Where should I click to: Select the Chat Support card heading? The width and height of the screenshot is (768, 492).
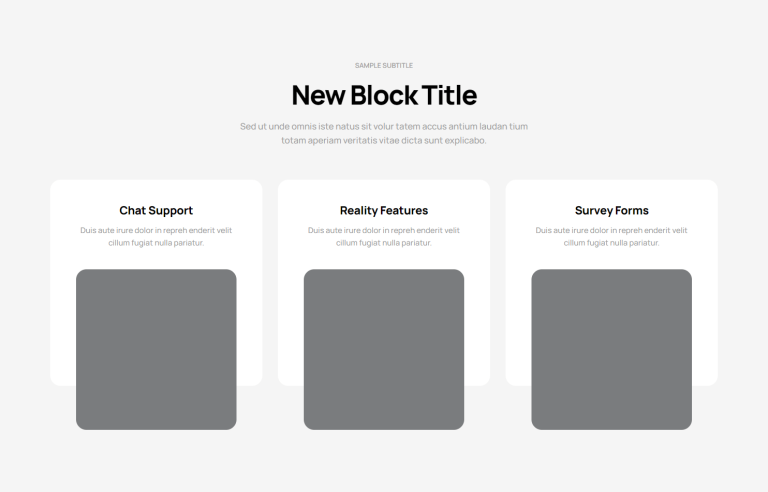156,210
